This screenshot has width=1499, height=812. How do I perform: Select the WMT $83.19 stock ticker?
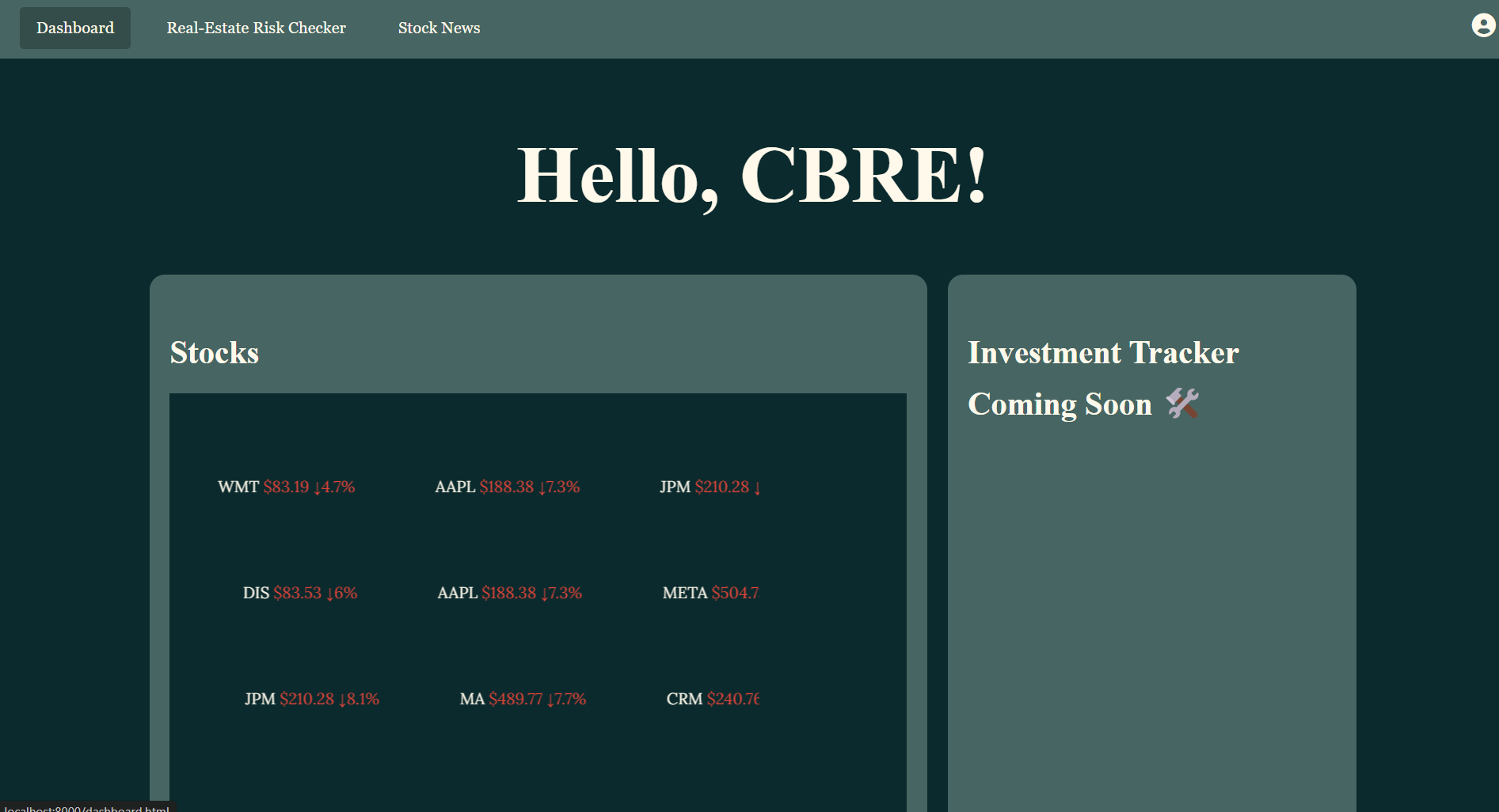(x=286, y=487)
